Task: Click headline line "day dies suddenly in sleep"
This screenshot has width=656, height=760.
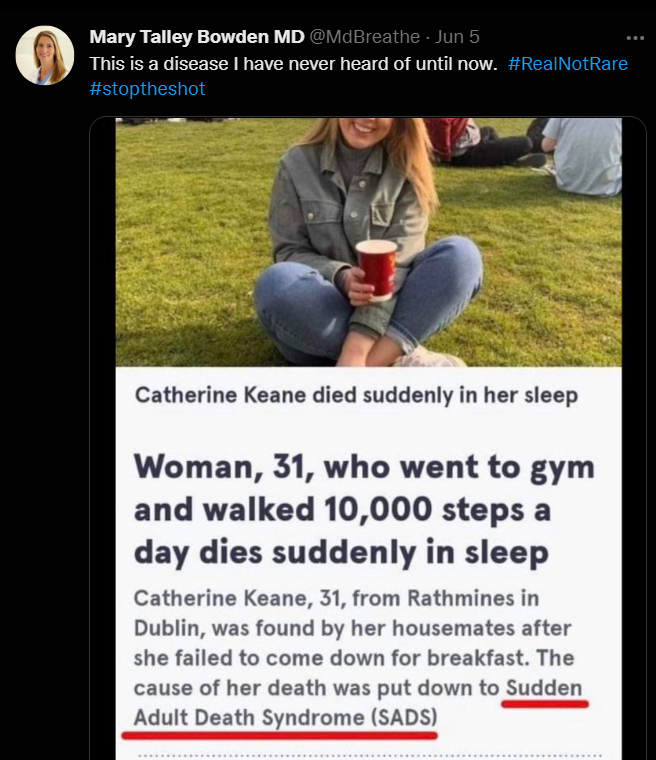Action: [341, 552]
